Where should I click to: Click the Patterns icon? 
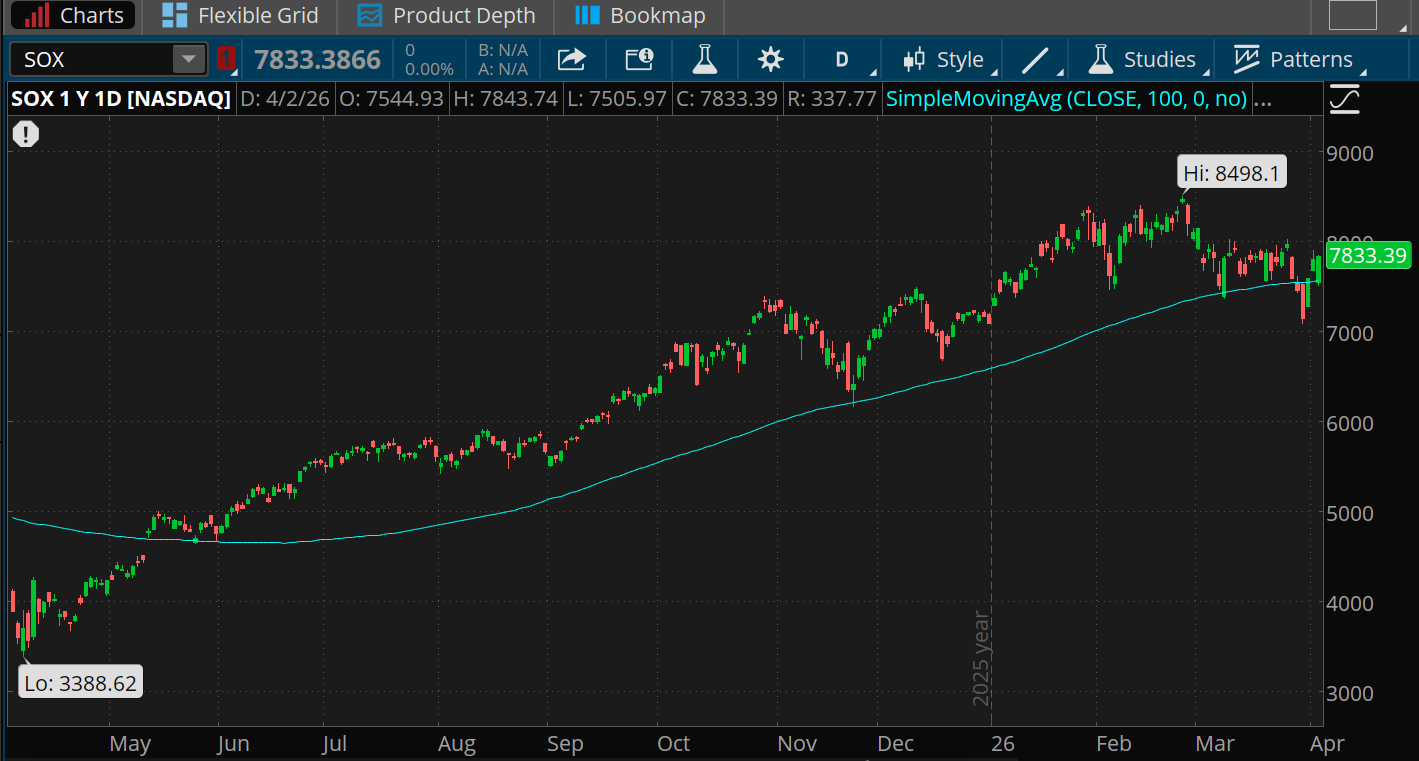coord(1247,59)
